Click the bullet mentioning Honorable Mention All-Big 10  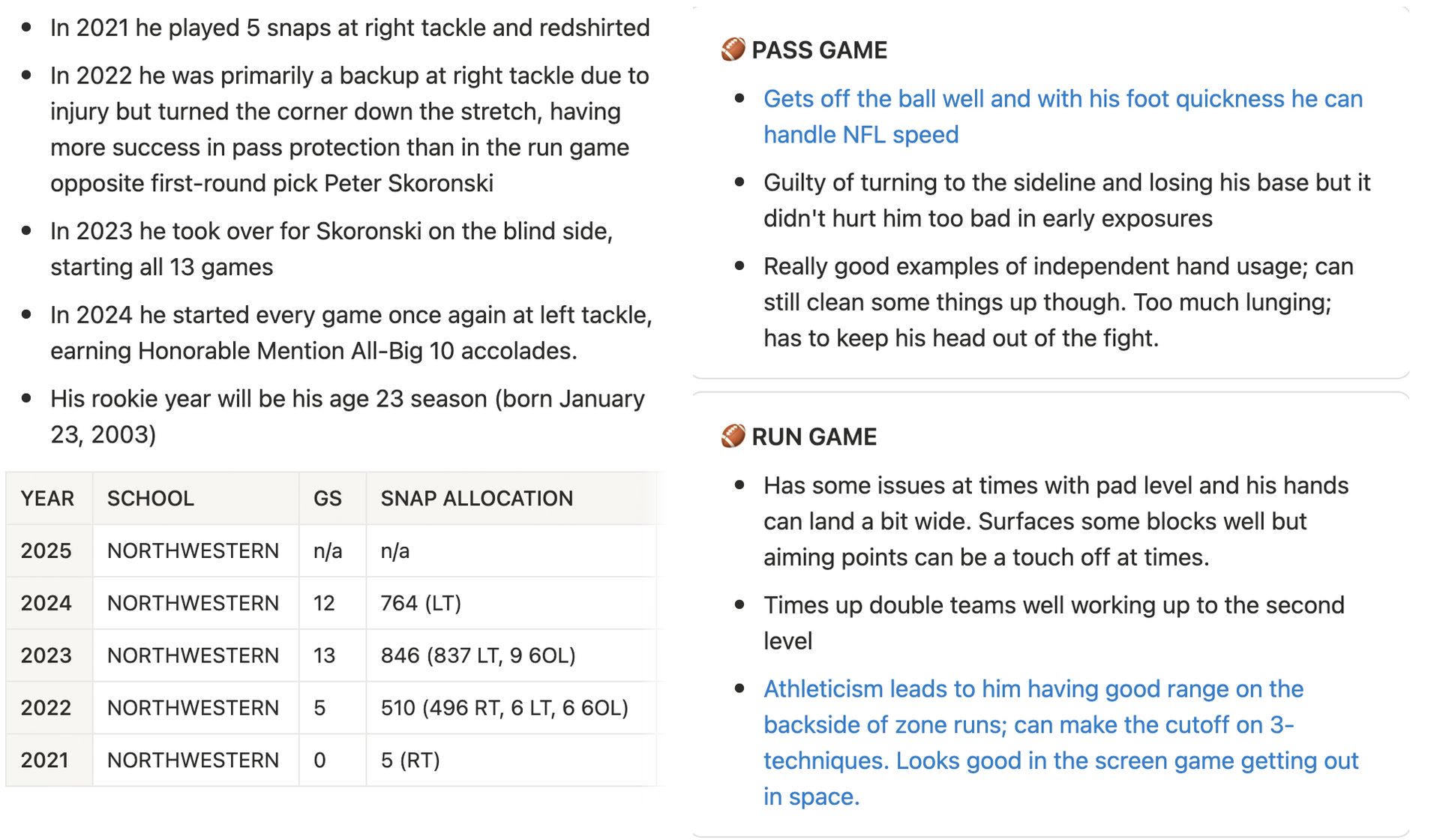pos(351,332)
